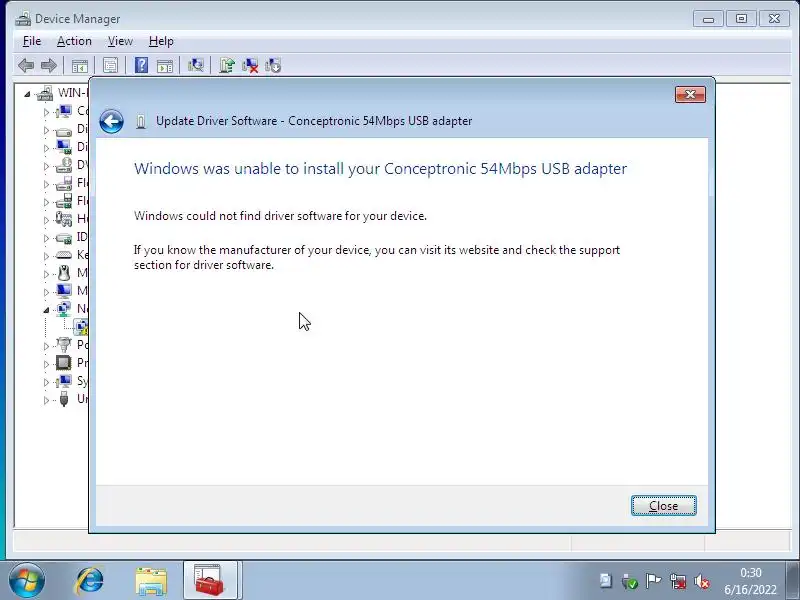This screenshot has width=800, height=600.
Task: Expand the Processors category arrow
Action: [x=46, y=364]
